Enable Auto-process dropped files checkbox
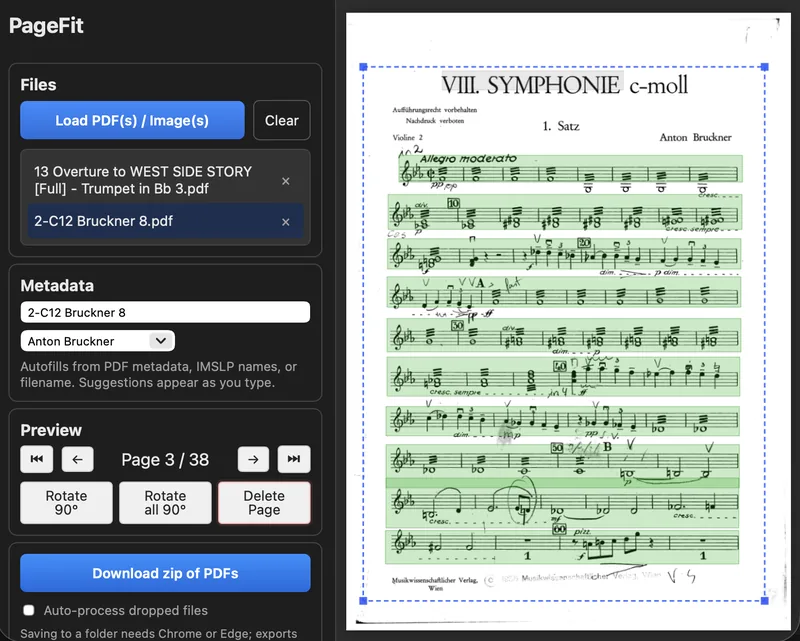Image resolution: width=800 pixels, height=641 pixels. point(29,610)
